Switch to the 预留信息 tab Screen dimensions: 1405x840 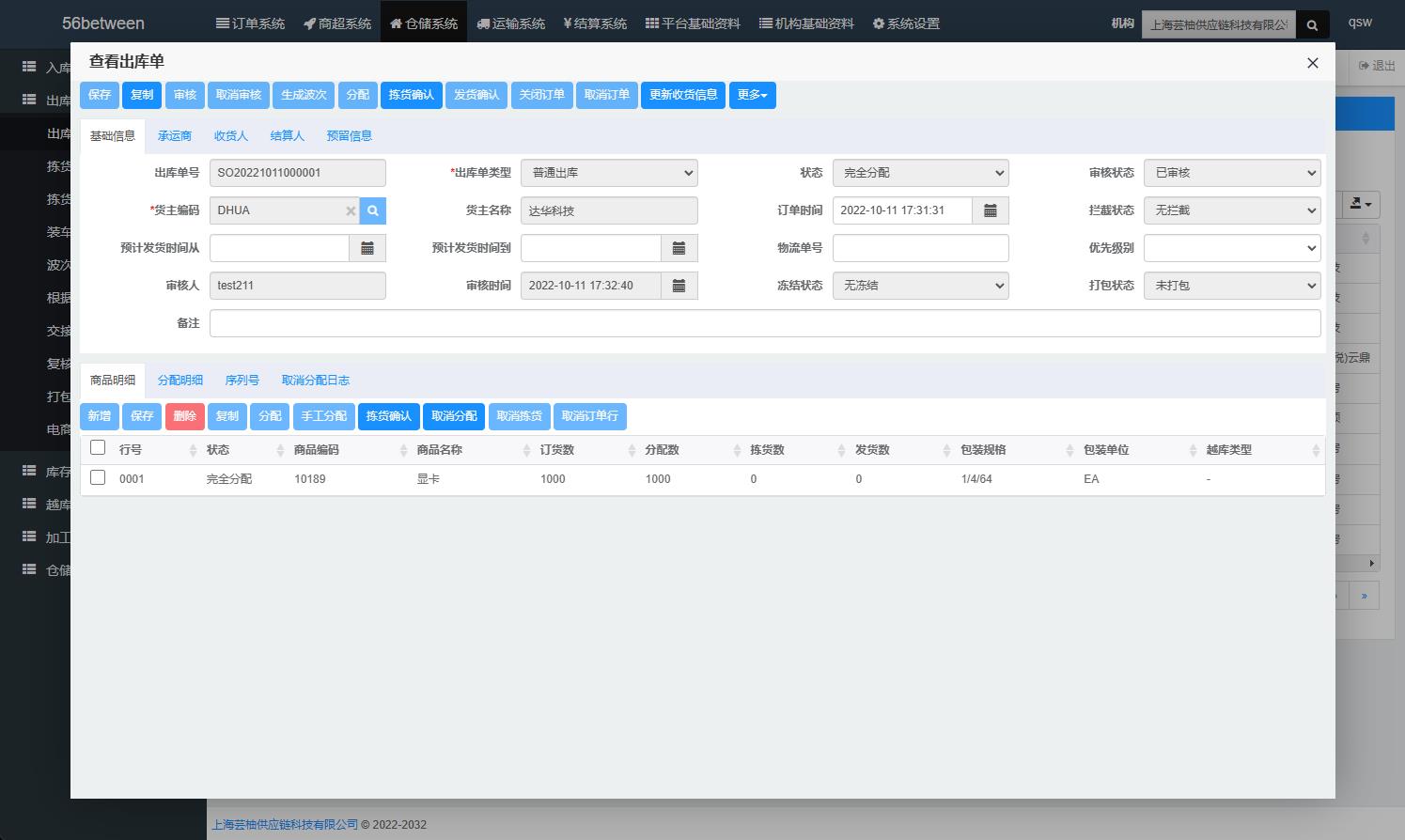pos(350,136)
